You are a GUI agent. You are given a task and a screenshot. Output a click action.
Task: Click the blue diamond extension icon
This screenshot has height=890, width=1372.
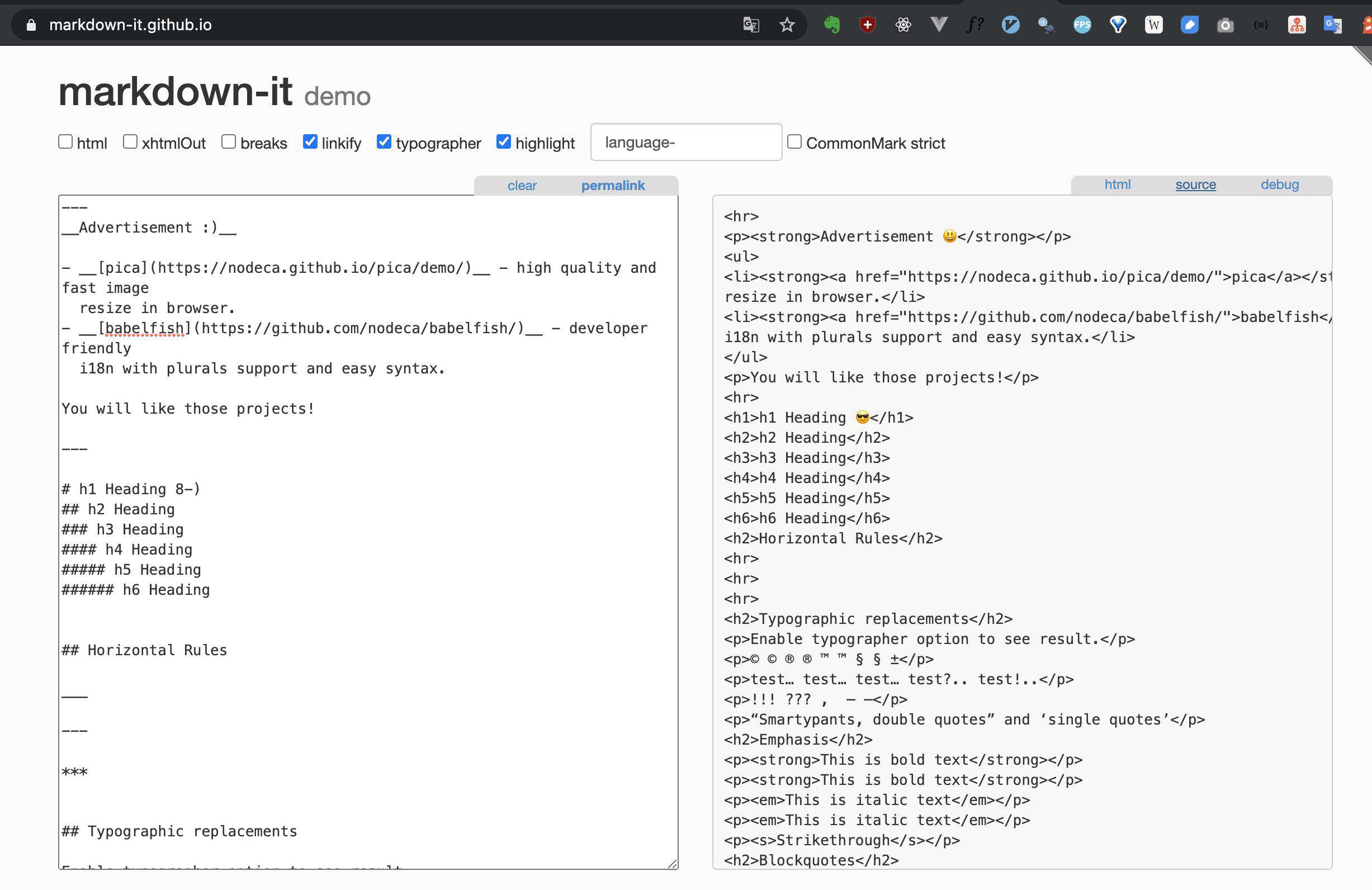pos(1117,25)
